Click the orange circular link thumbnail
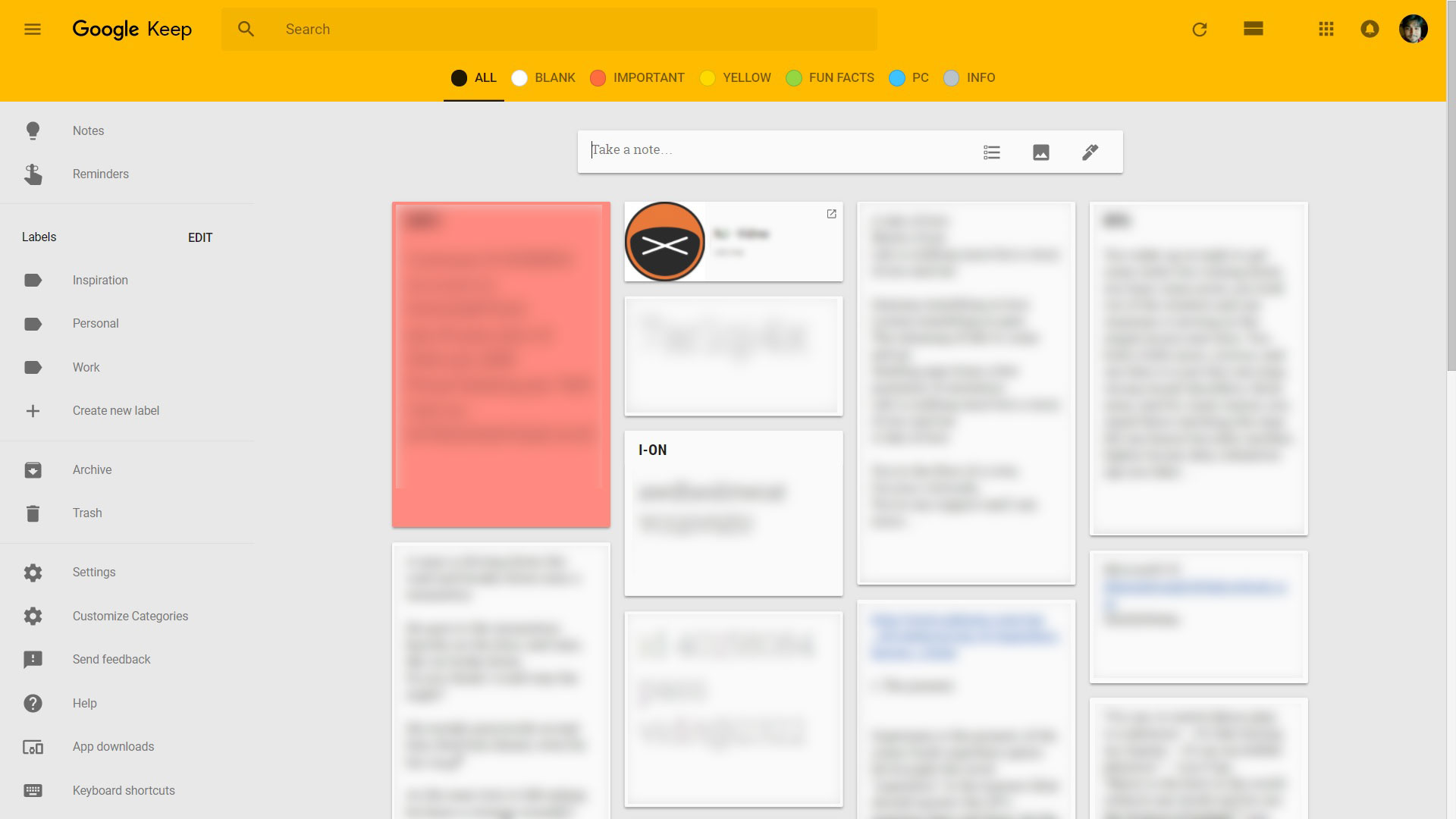Image resolution: width=1456 pixels, height=819 pixels. (x=664, y=242)
